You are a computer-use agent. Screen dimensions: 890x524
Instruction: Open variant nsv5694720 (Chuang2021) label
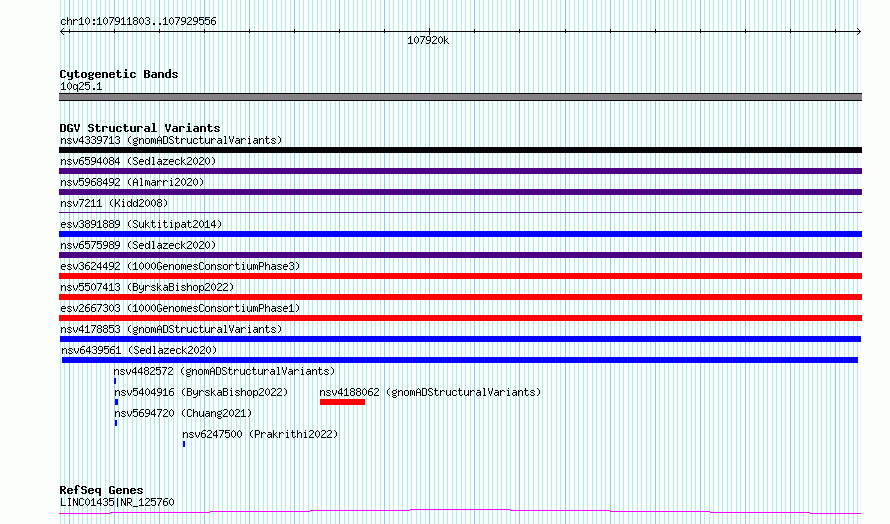[x=183, y=413]
